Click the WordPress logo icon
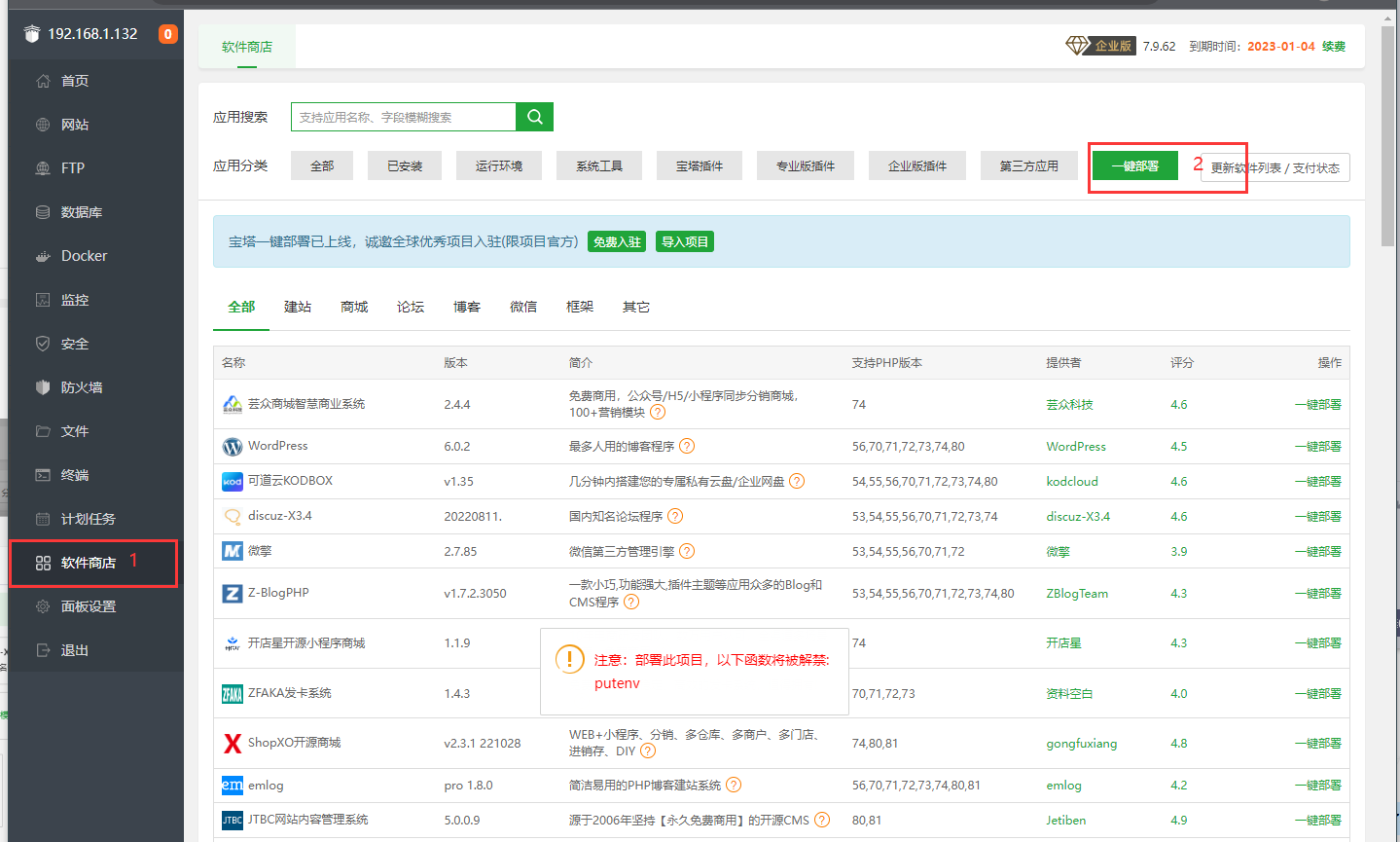This screenshot has height=842, width=1400. pos(233,447)
